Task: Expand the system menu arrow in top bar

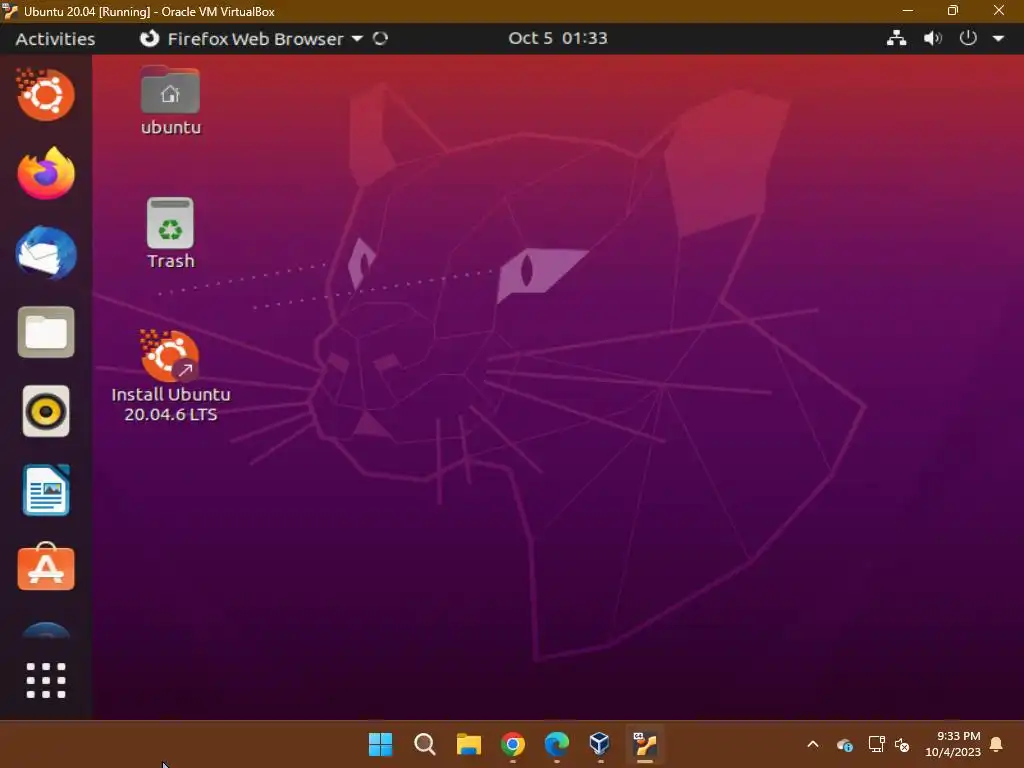Action: coord(998,39)
